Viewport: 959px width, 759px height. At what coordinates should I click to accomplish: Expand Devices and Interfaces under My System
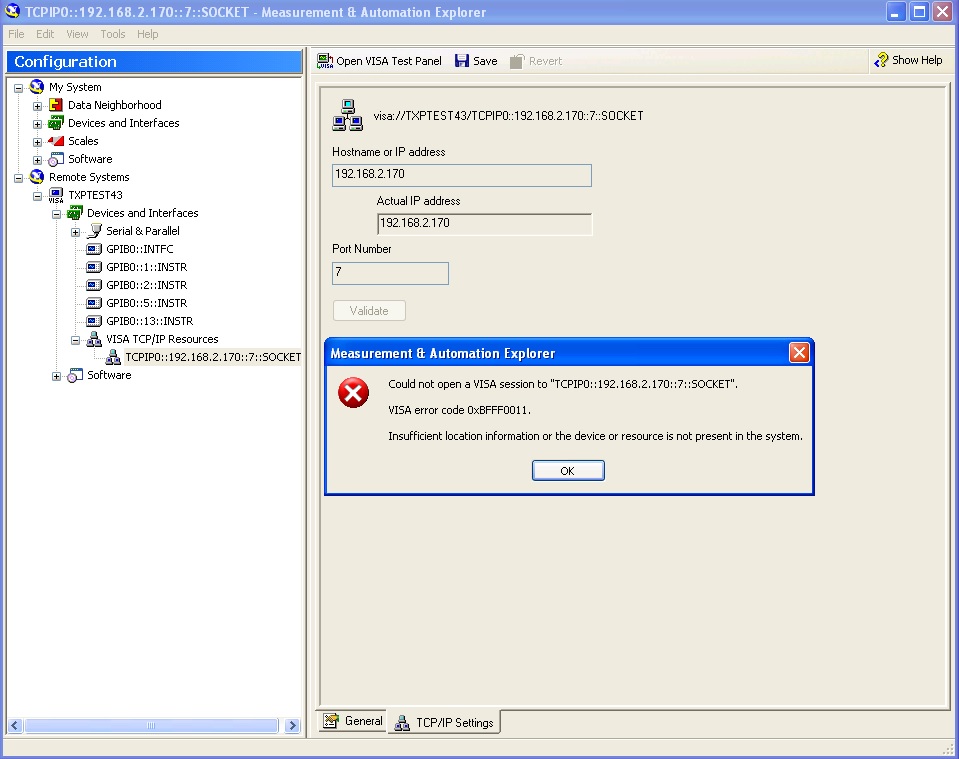(37, 124)
